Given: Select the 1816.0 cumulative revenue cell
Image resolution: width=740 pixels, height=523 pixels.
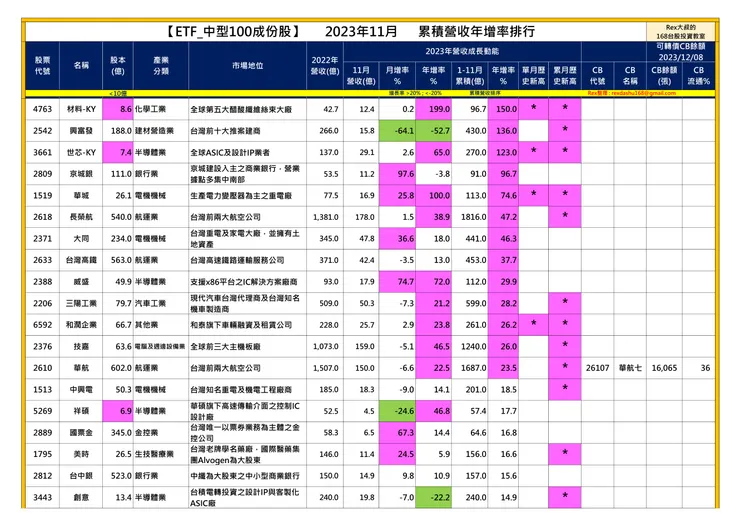Looking at the screenshot, I should coord(470,217).
